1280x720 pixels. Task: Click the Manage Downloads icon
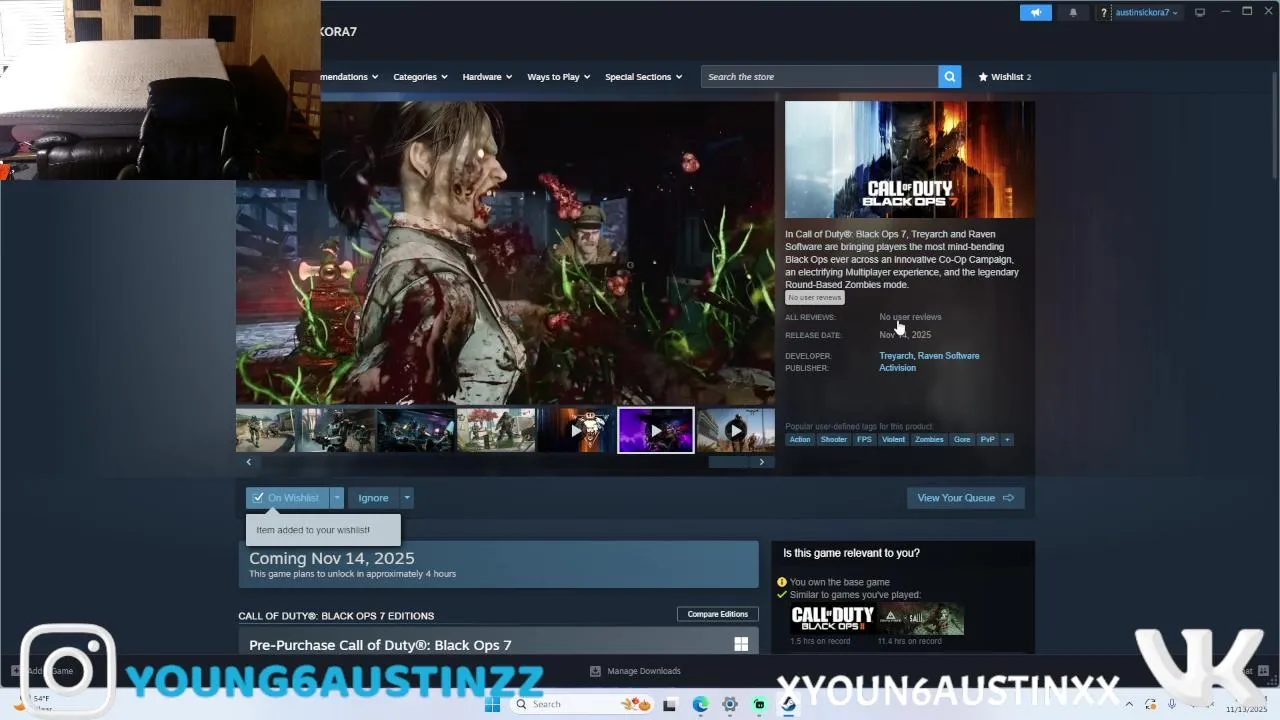595,671
